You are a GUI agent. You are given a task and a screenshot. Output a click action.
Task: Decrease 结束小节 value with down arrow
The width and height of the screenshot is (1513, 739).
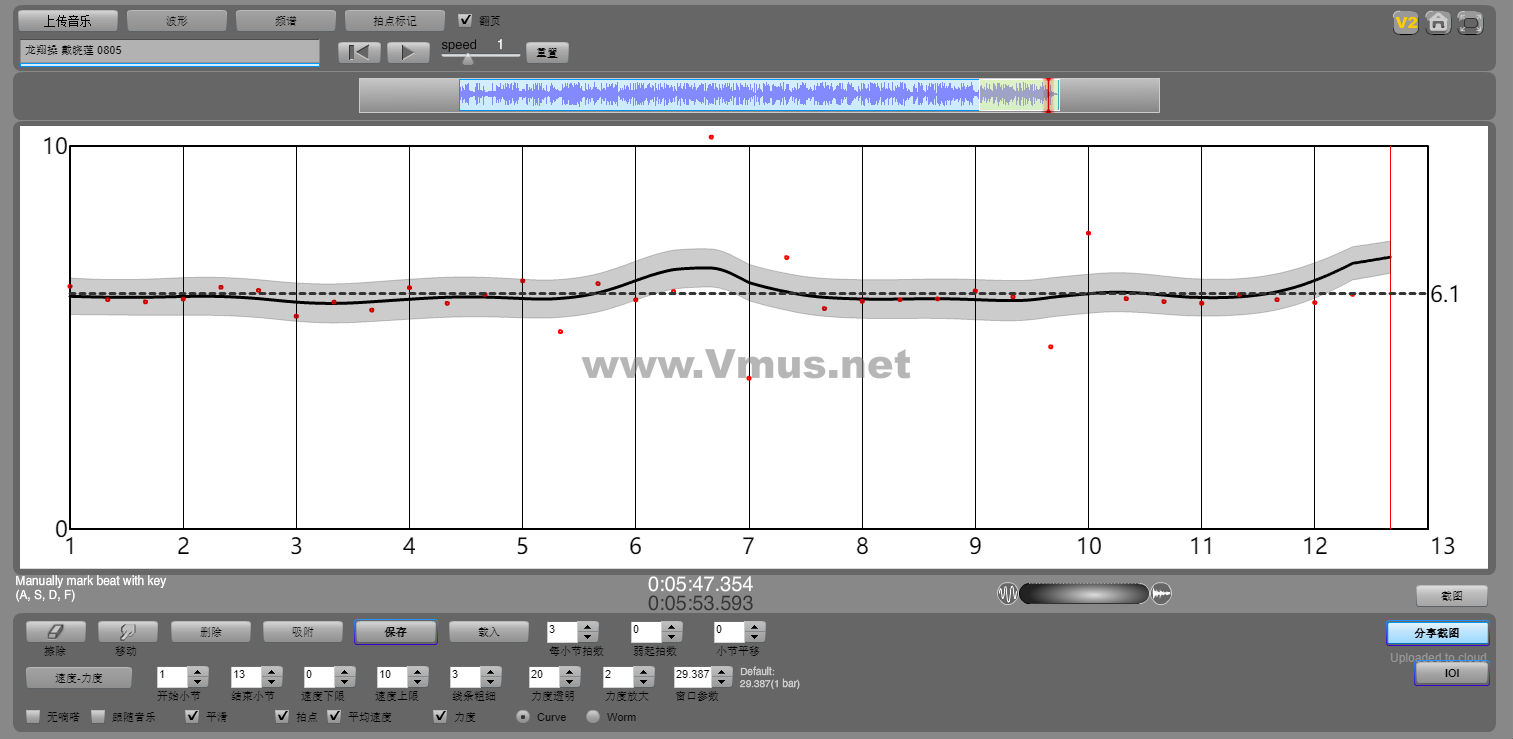point(271,681)
